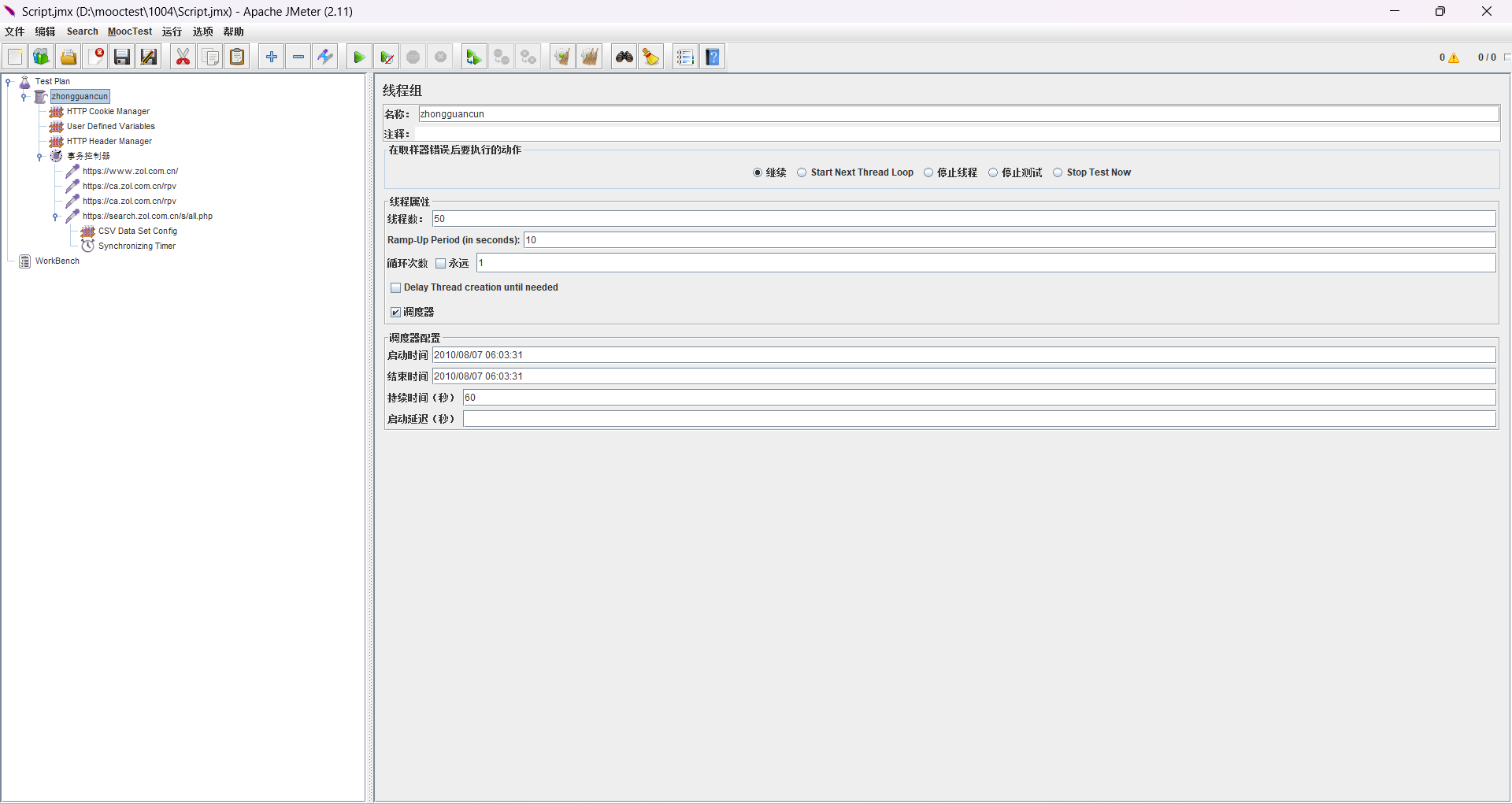Click the Clear broom icon

tap(562, 57)
